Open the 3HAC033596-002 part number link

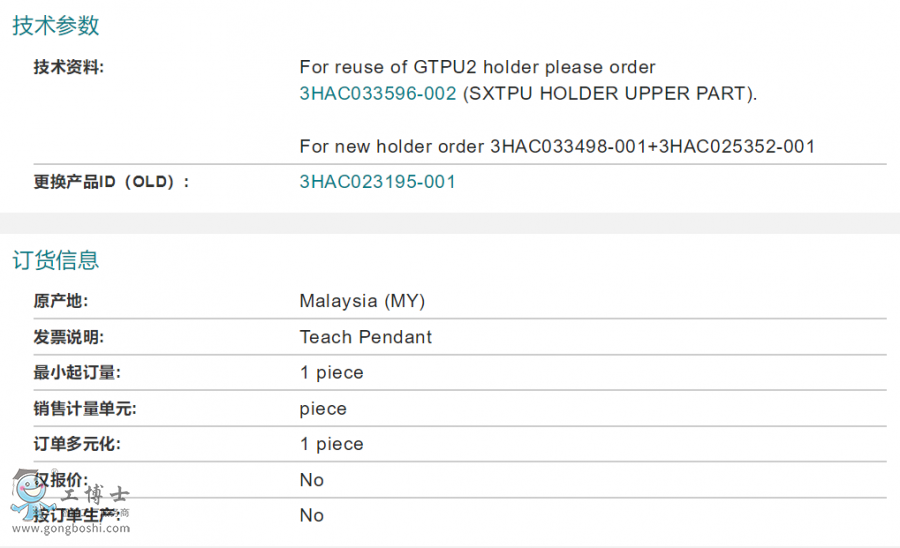[x=377, y=94]
